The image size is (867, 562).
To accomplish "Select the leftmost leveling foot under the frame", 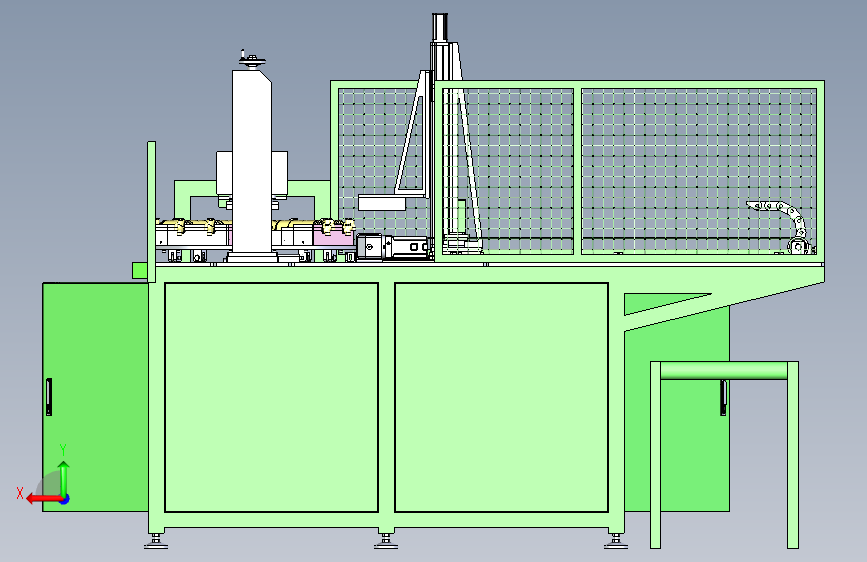I will [x=156, y=541].
